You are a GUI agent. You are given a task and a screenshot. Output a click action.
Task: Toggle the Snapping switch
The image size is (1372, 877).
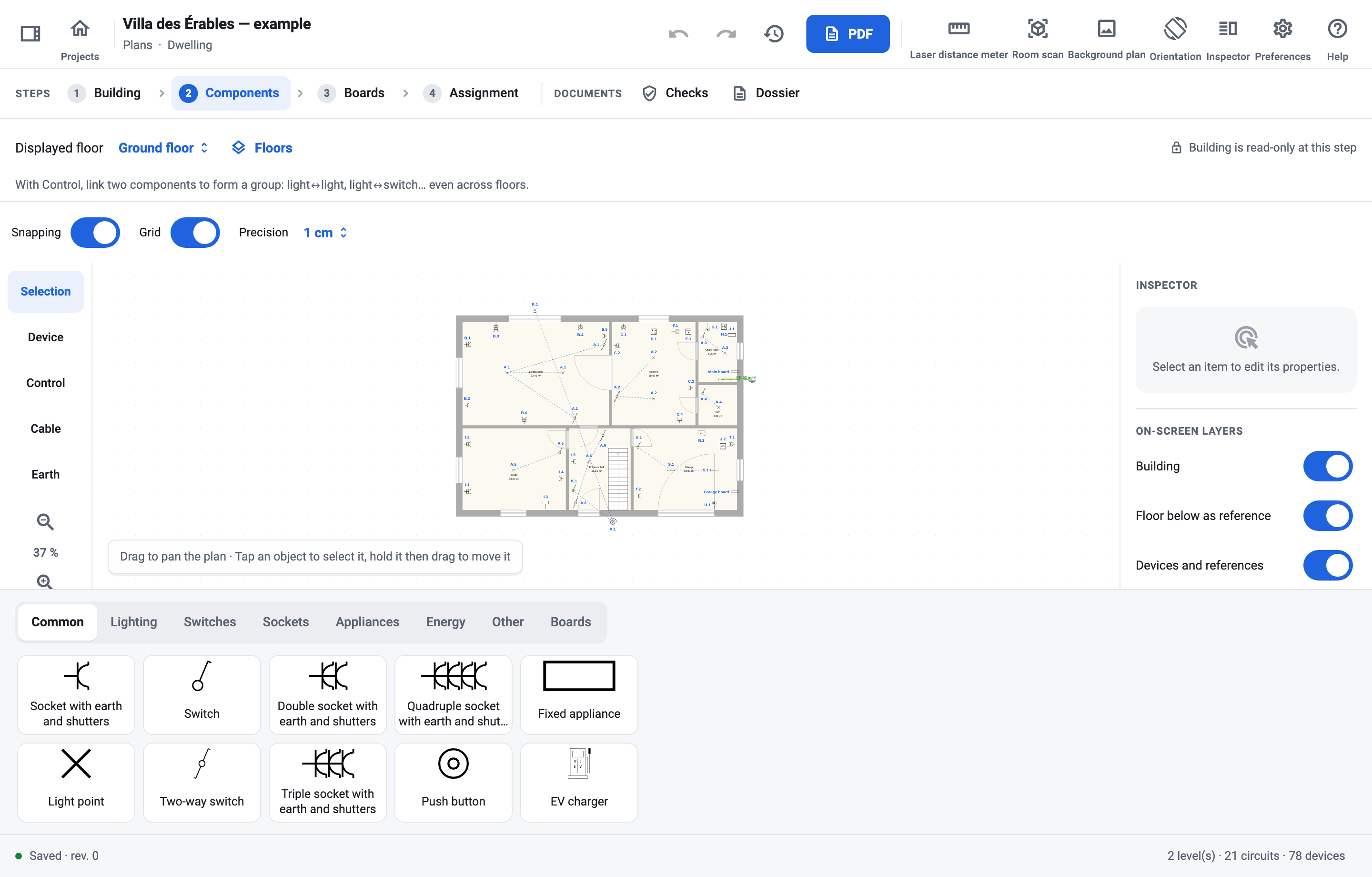tap(95, 232)
